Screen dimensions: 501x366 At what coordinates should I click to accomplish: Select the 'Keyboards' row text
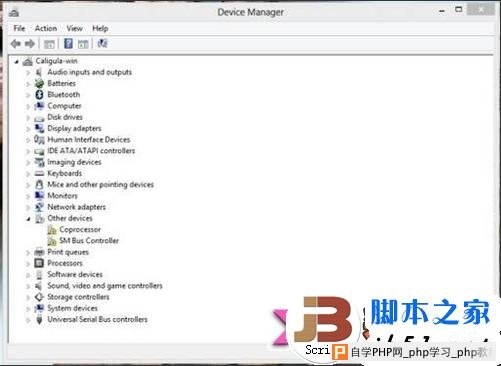click(x=65, y=173)
